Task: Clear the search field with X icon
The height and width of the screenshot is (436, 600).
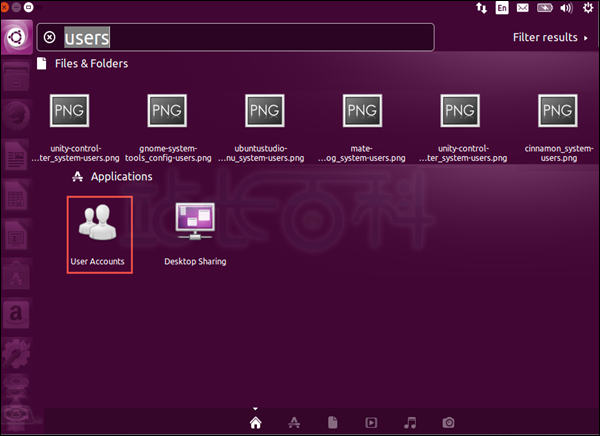Action: pyautogui.click(x=49, y=38)
